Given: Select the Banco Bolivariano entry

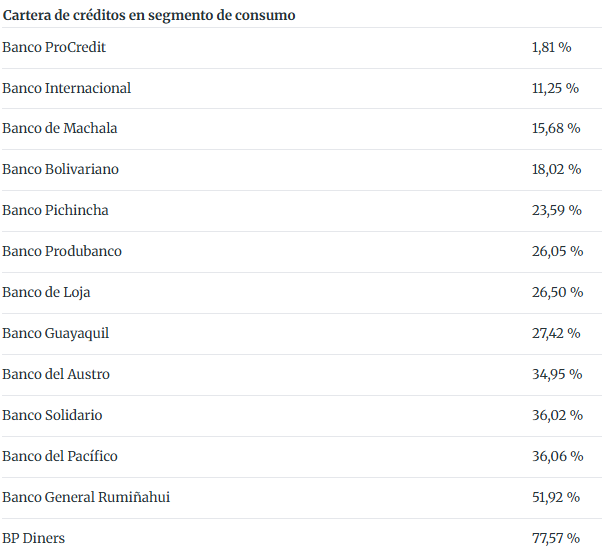Looking at the screenshot, I should 60,170.
